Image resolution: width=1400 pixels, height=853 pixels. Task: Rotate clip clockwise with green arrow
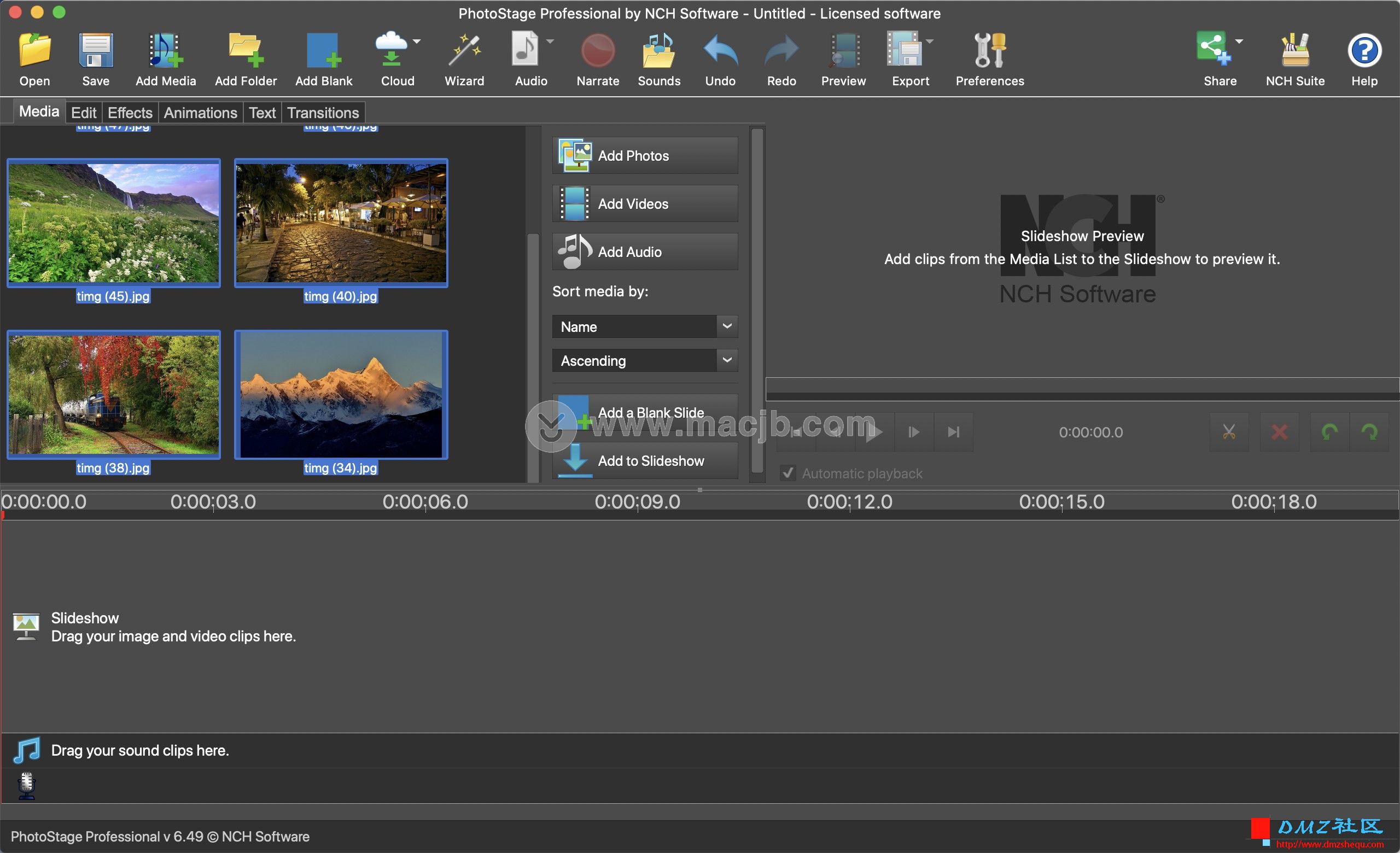tap(1370, 432)
